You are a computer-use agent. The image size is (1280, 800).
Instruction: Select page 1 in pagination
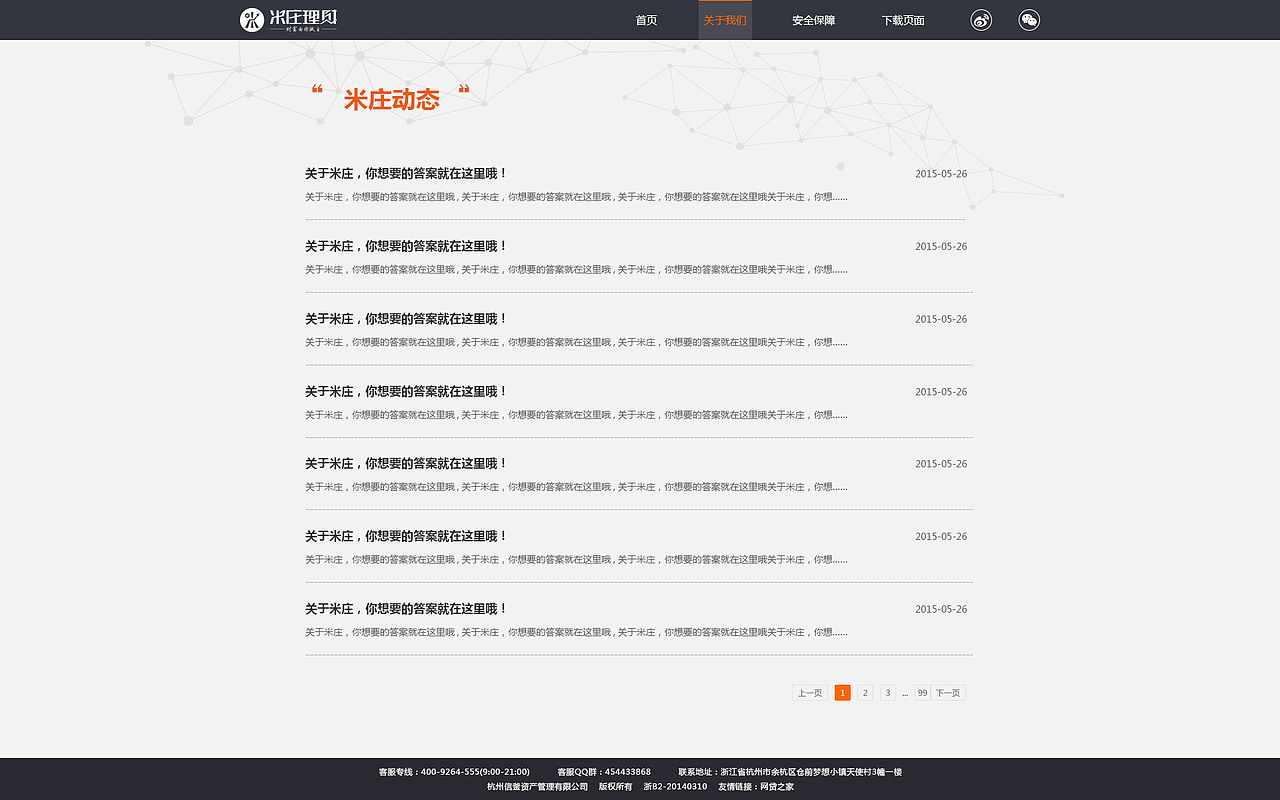[843, 693]
